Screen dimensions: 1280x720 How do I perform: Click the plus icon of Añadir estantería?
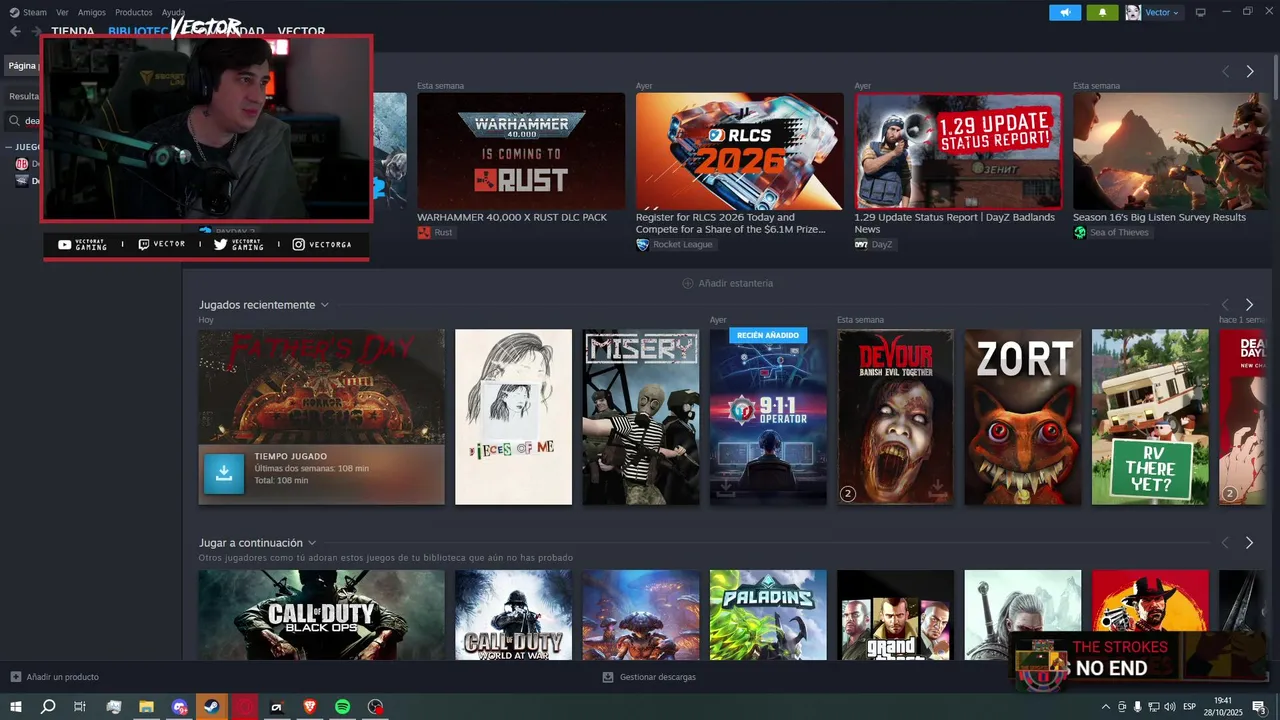688,283
